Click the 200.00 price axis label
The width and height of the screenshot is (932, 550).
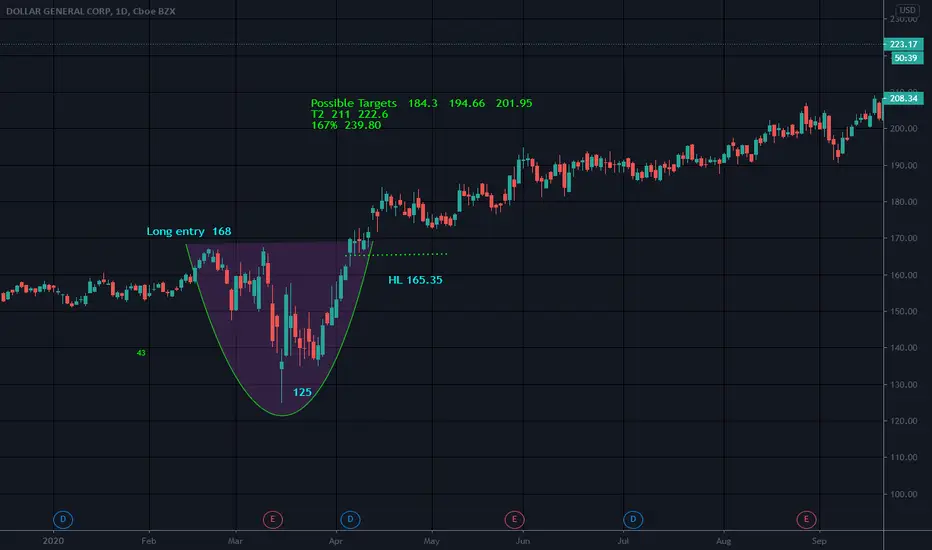pos(903,128)
